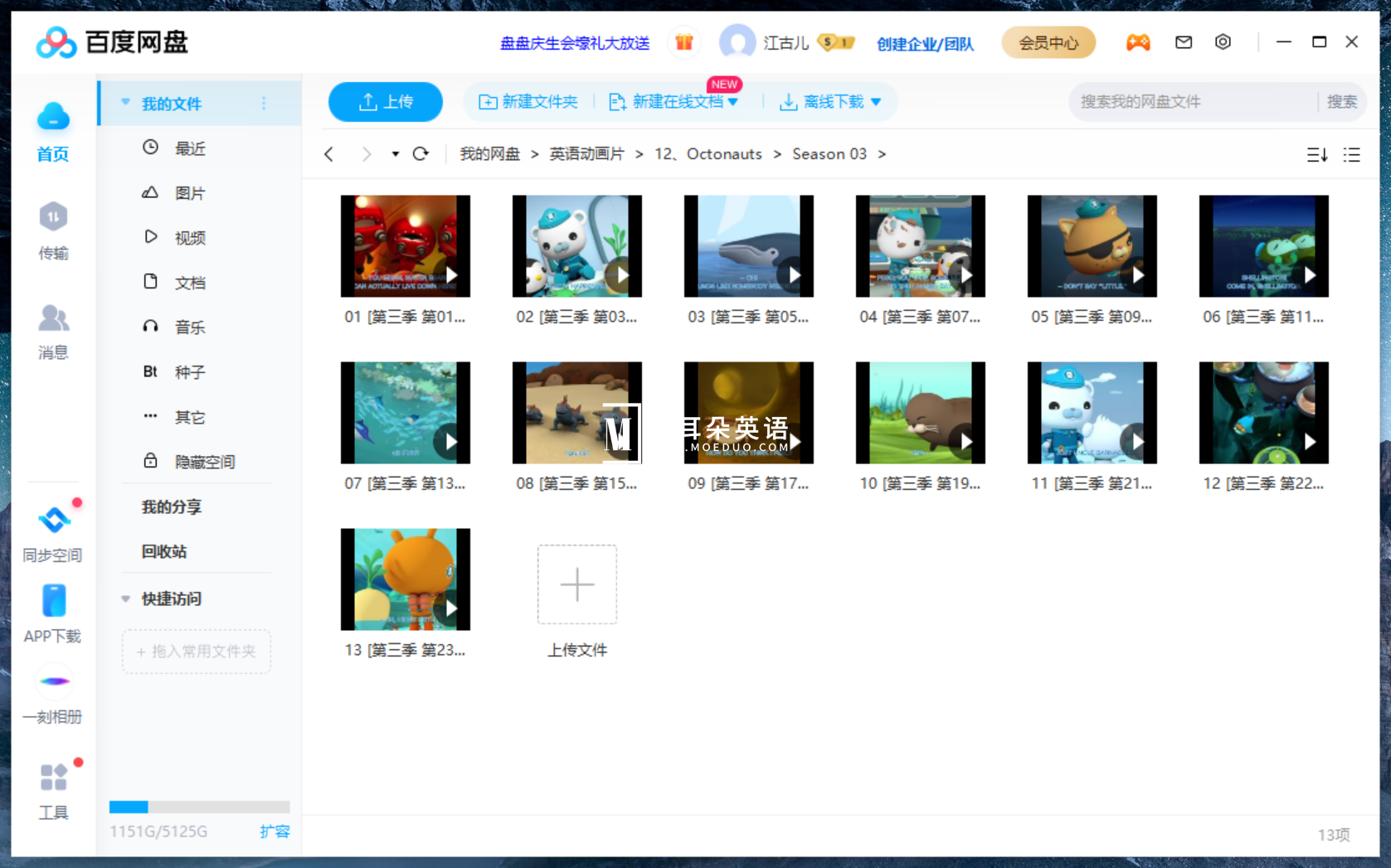This screenshot has width=1391, height=868.
Task: Open the game center icon
Action: click(1138, 41)
